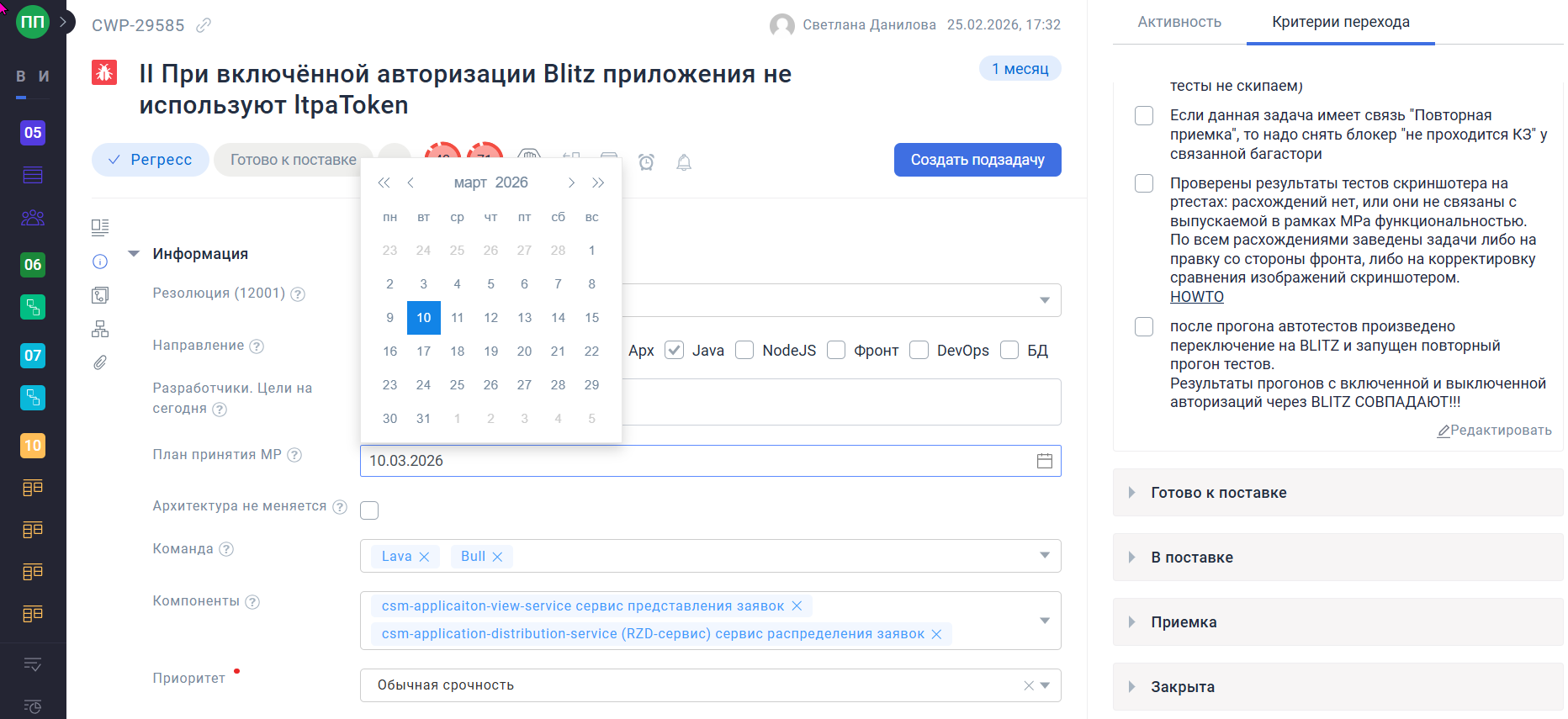Open cyan hierarchy icon below 07
The image size is (1568, 719).
(x=33, y=398)
